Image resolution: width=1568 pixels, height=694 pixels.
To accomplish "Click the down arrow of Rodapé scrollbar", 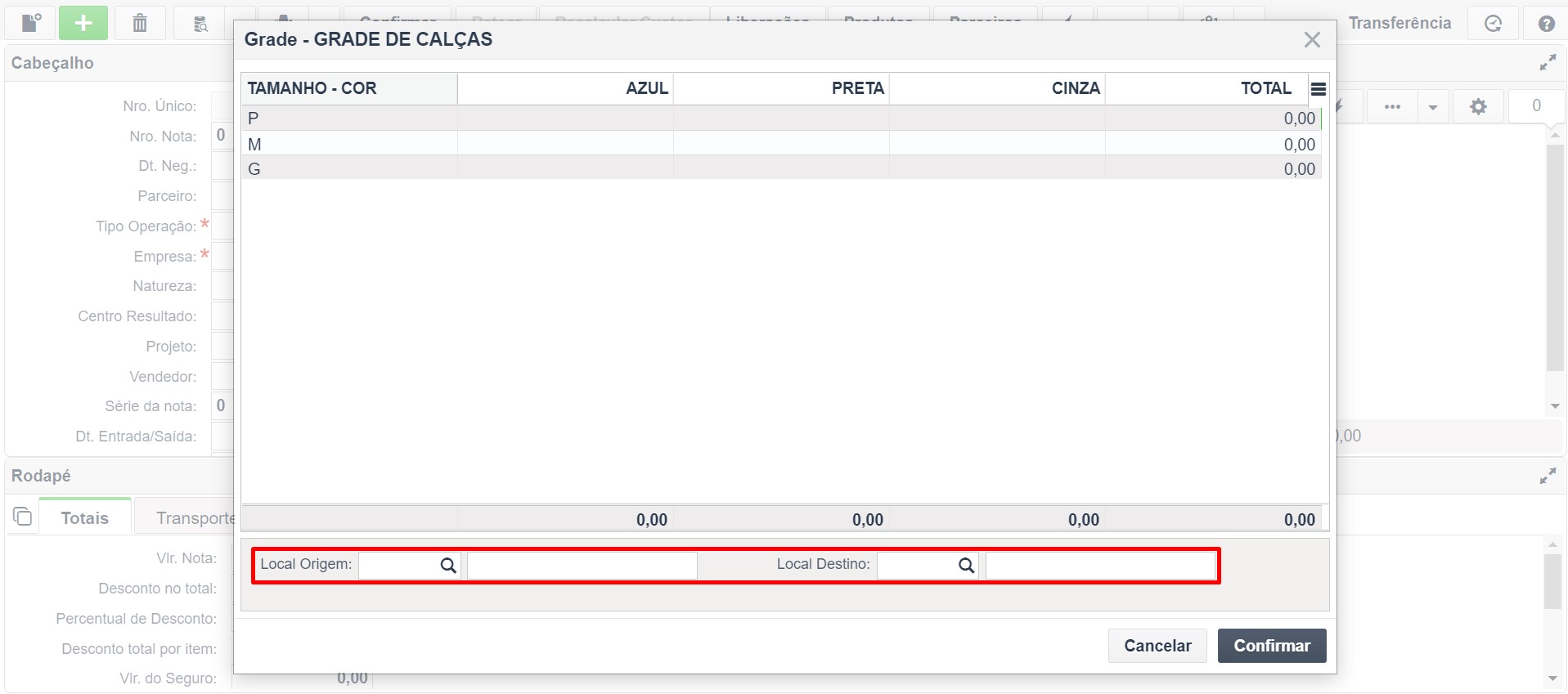I will point(1552,679).
